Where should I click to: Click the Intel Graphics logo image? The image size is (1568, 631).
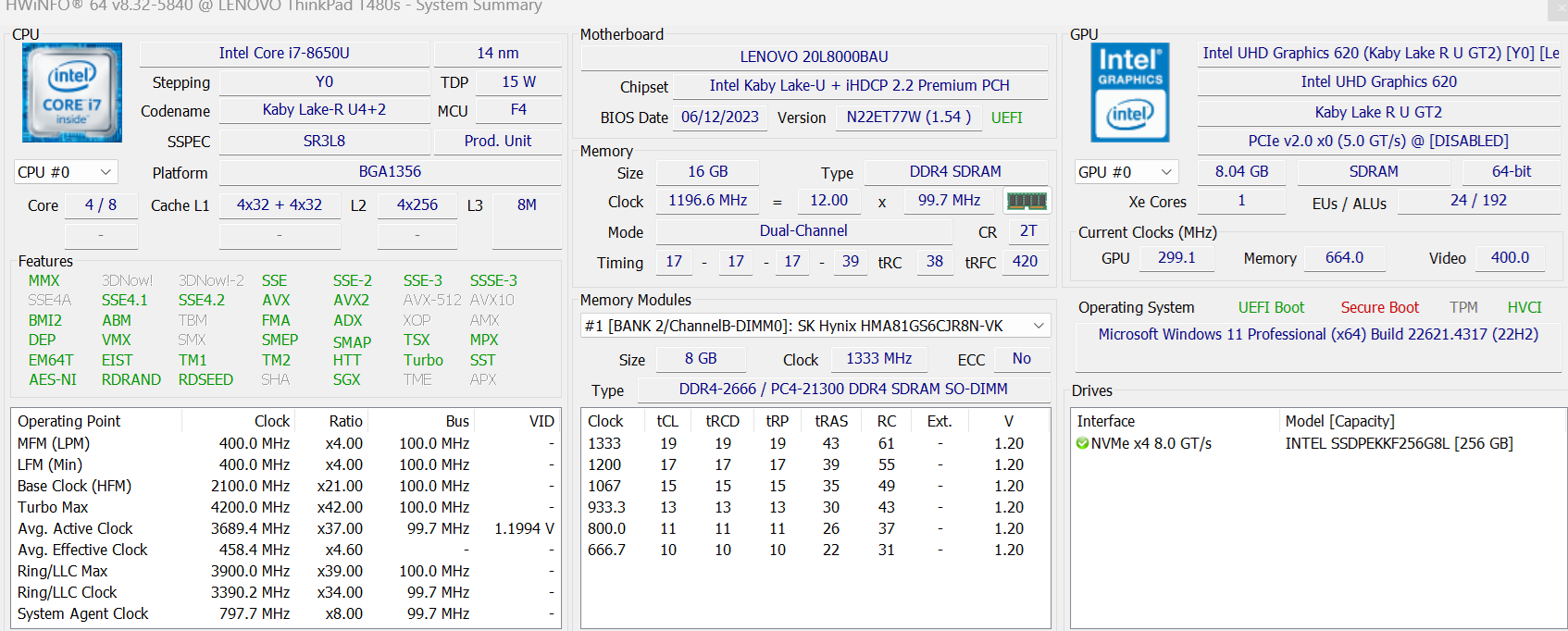pyautogui.click(x=1129, y=93)
